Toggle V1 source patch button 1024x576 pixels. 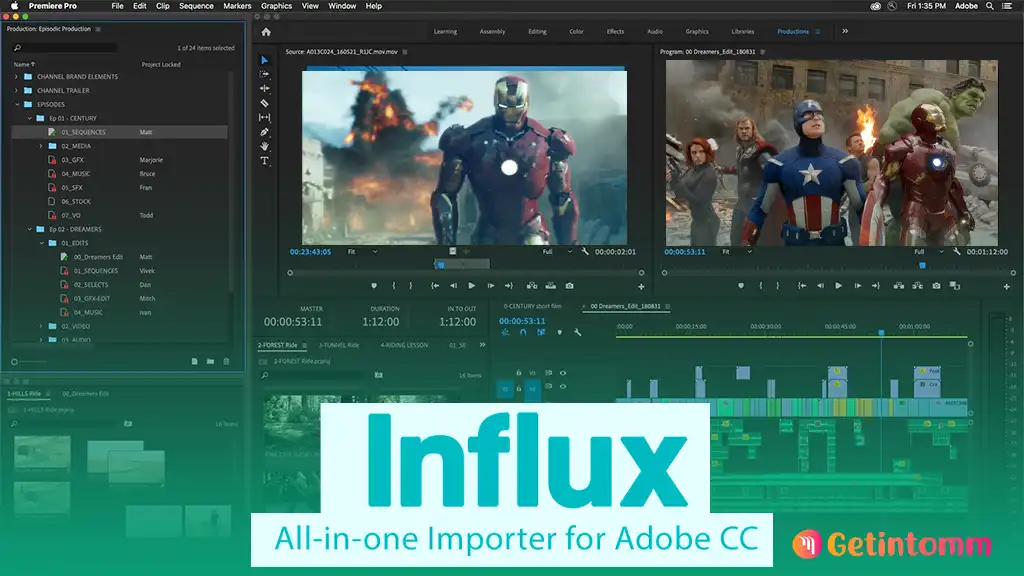pos(505,389)
